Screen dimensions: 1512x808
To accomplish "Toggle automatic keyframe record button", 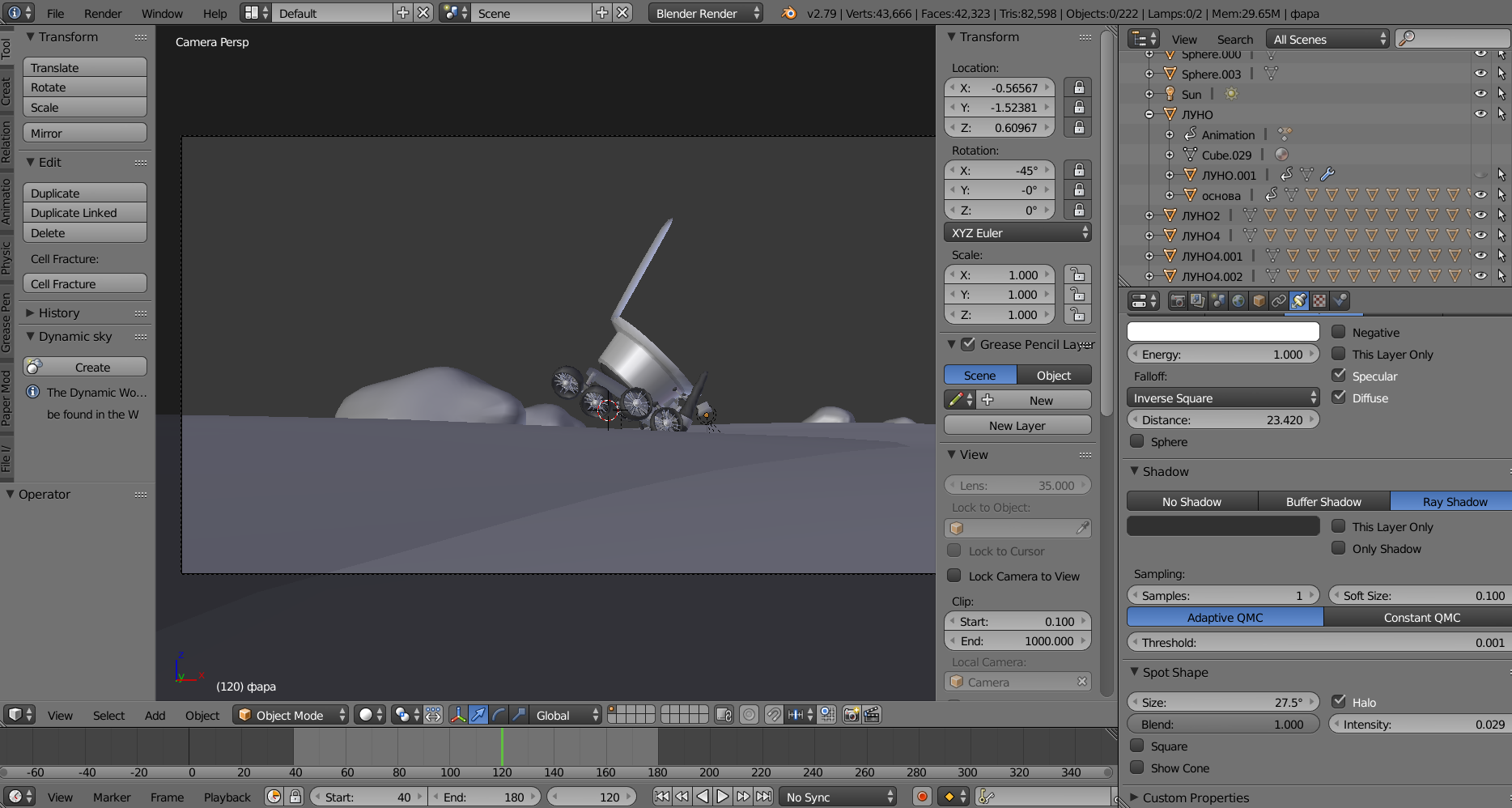I will 921,797.
